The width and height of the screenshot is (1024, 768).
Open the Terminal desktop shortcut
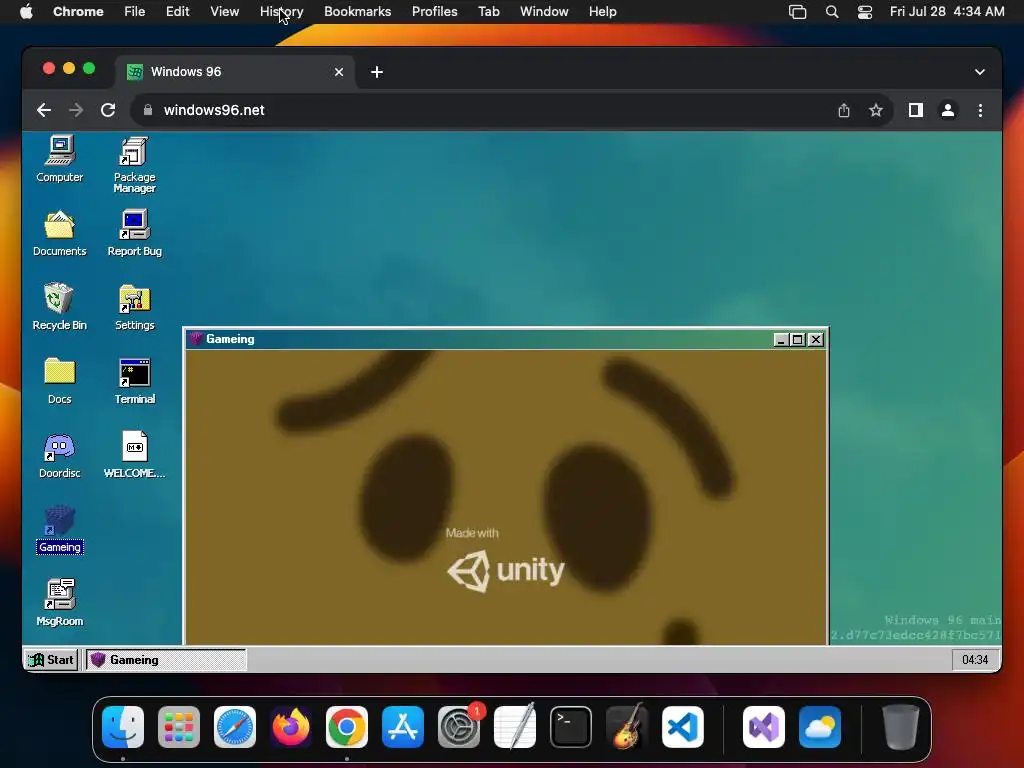(x=135, y=381)
